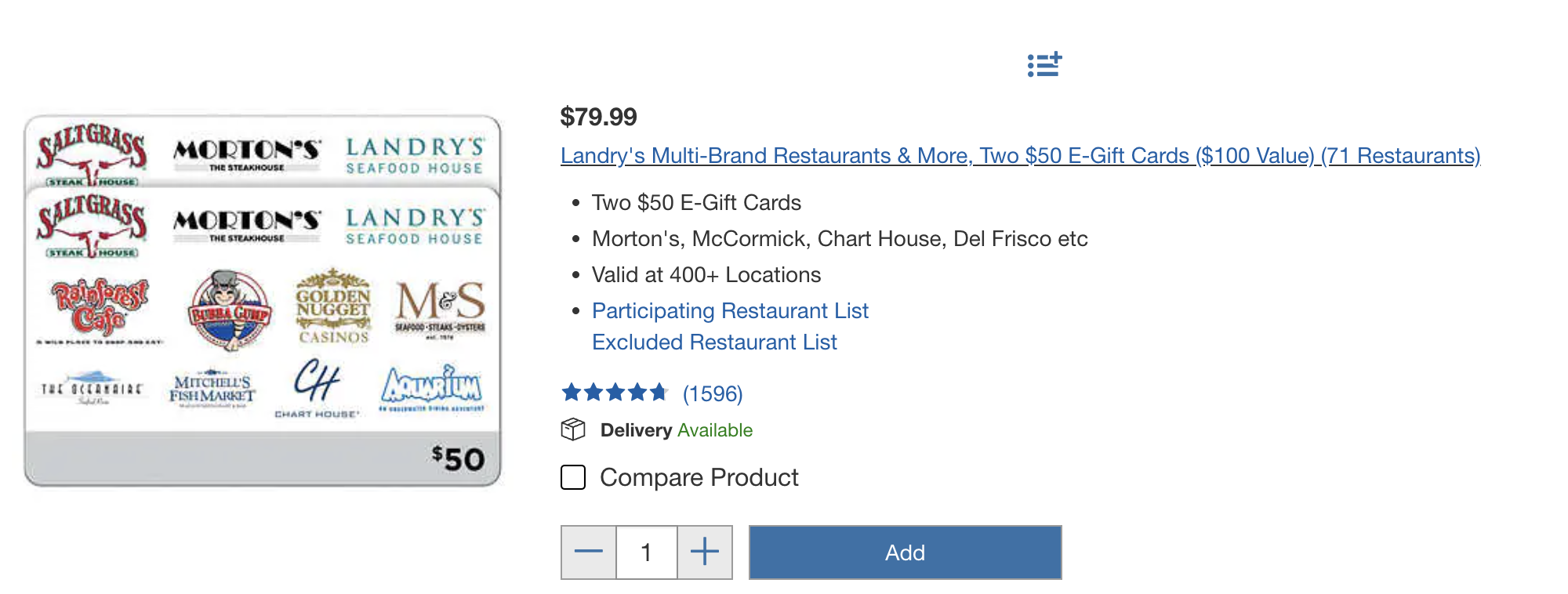The height and width of the screenshot is (594, 1568).
Task: Click the add-to-list icon above the price
Action: coord(1044,64)
